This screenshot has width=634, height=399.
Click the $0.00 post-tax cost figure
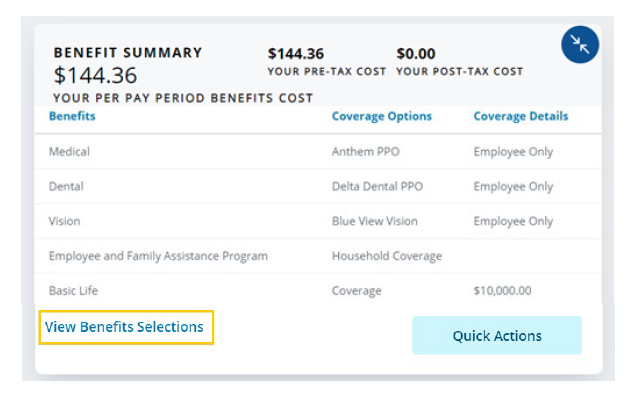click(x=416, y=54)
